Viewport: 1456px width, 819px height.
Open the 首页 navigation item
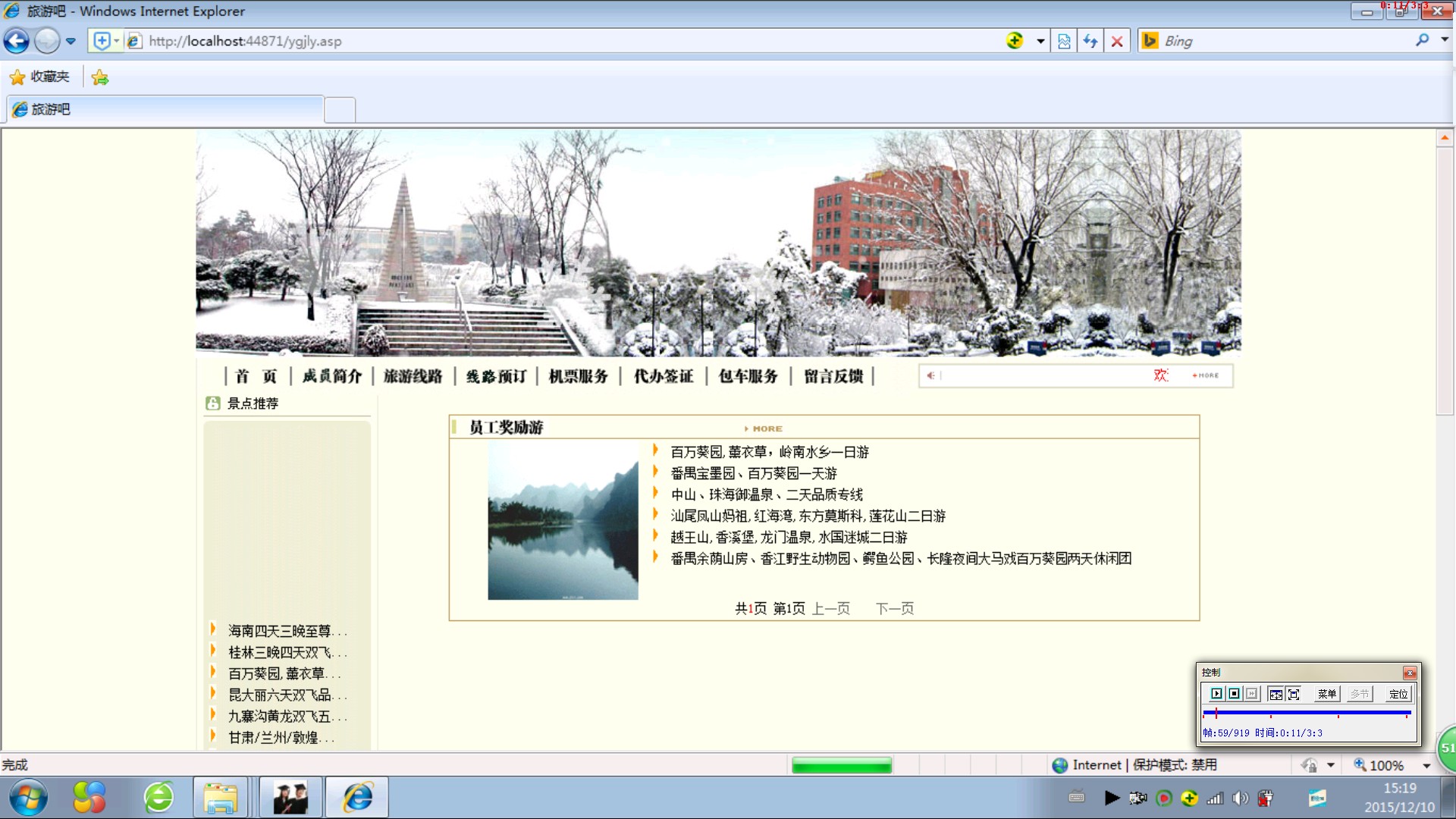tap(256, 376)
